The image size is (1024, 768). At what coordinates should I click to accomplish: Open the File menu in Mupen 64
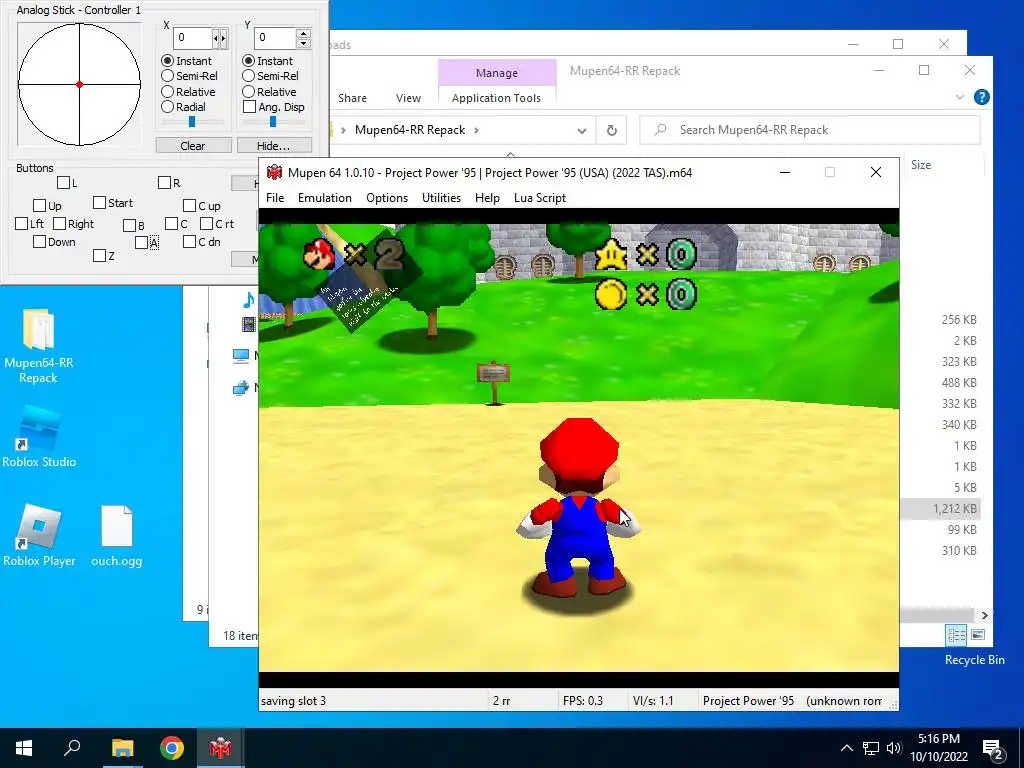click(275, 198)
